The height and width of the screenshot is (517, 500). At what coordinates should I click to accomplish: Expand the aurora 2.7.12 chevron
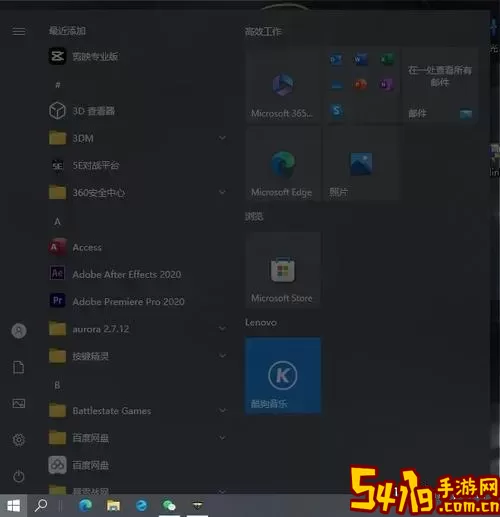point(222,329)
